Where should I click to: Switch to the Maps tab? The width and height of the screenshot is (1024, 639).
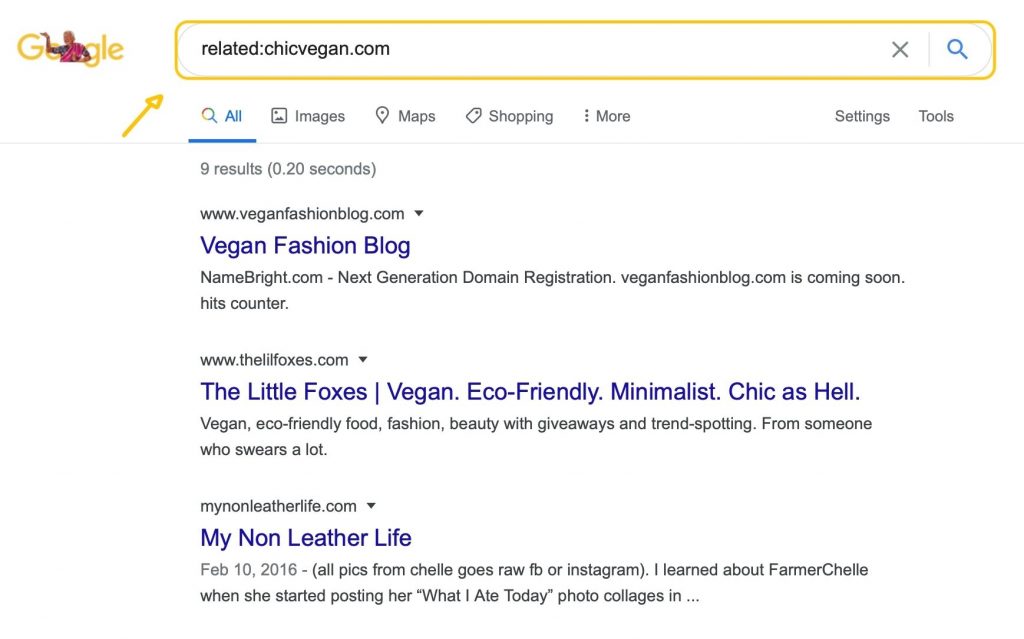point(405,116)
